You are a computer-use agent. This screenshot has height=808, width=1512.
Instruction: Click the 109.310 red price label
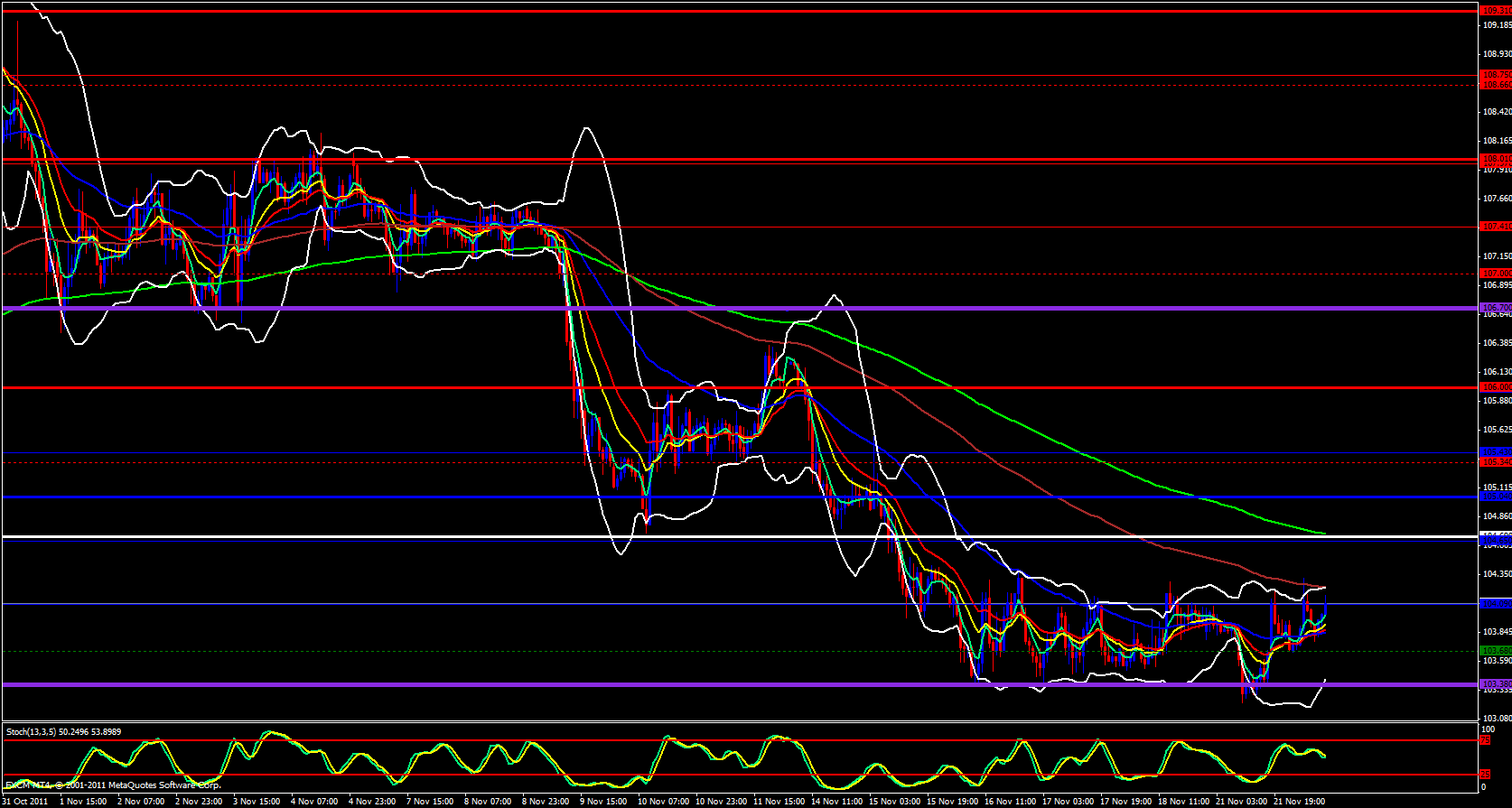point(1496,11)
